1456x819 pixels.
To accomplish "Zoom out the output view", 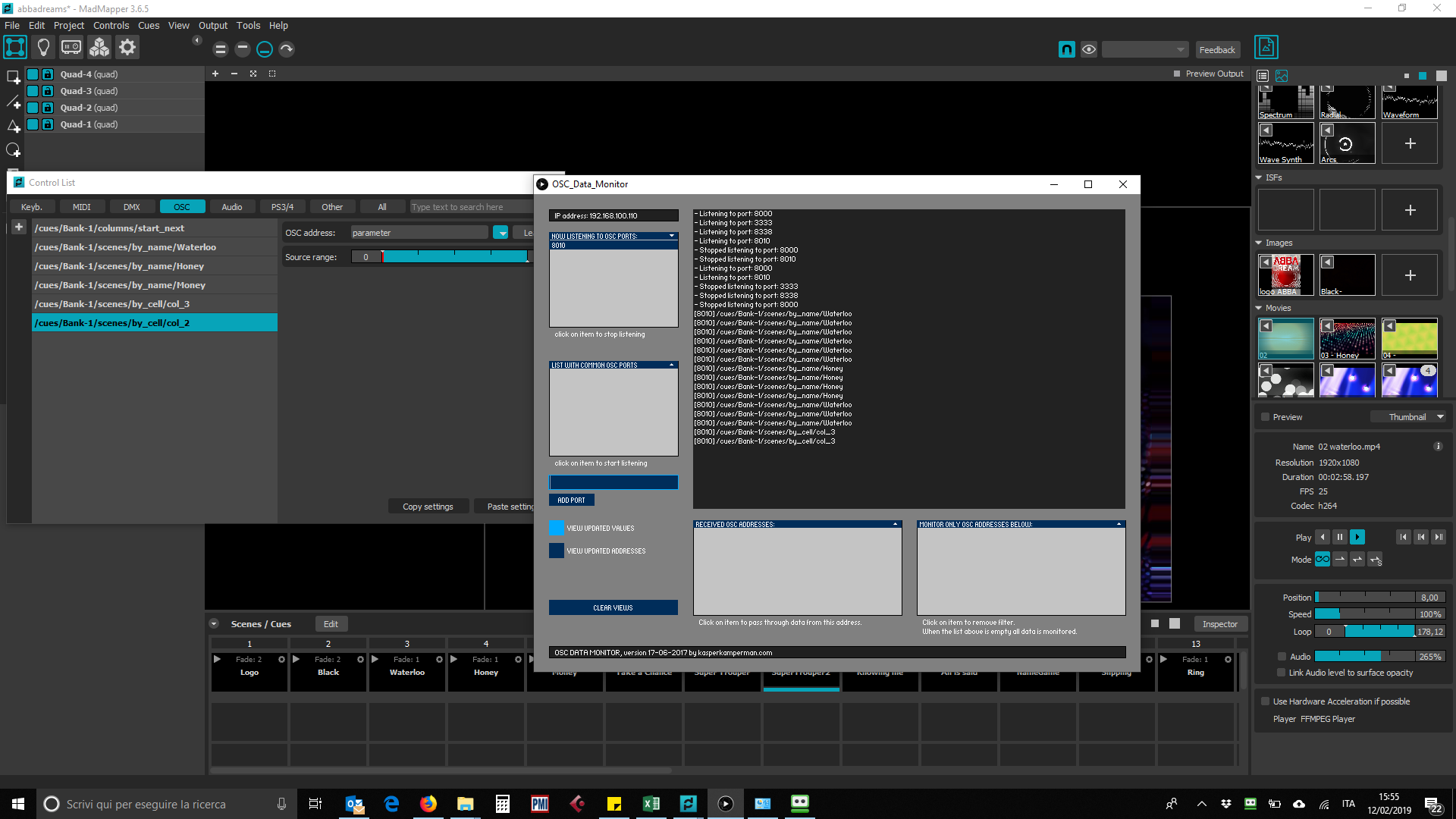I will (234, 74).
